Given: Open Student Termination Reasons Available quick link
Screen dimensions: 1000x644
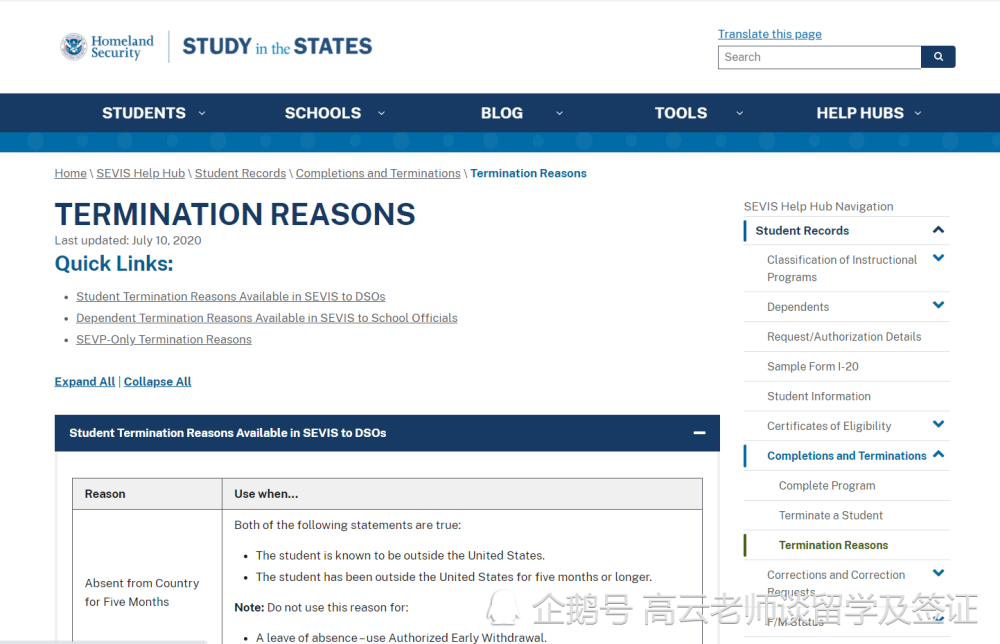Looking at the screenshot, I should pyautogui.click(x=230, y=296).
